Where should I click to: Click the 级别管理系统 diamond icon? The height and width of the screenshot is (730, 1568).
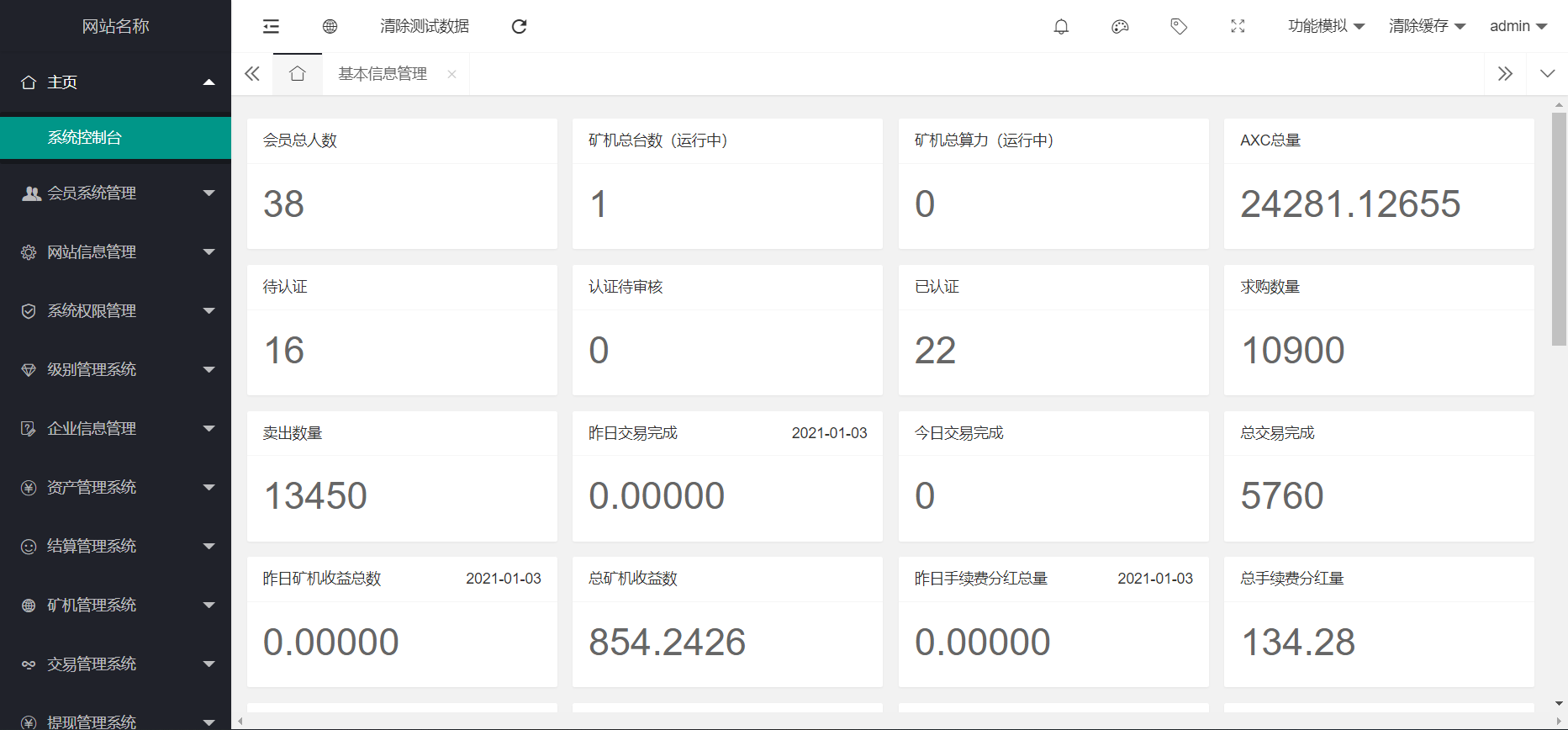(29, 370)
